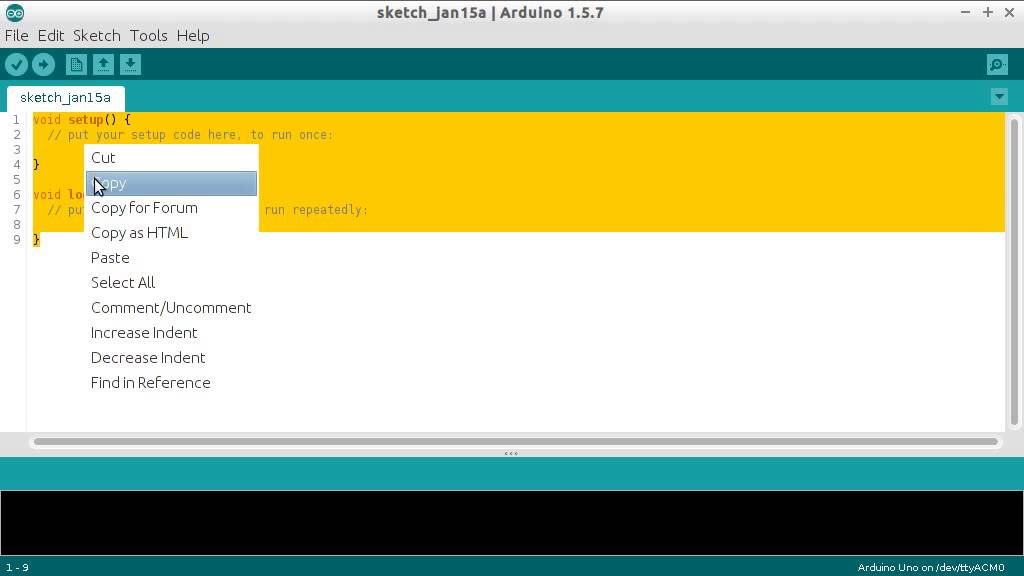Expand the tab options dropdown arrow
Image resolution: width=1024 pixels, height=576 pixels.
[999, 97]
